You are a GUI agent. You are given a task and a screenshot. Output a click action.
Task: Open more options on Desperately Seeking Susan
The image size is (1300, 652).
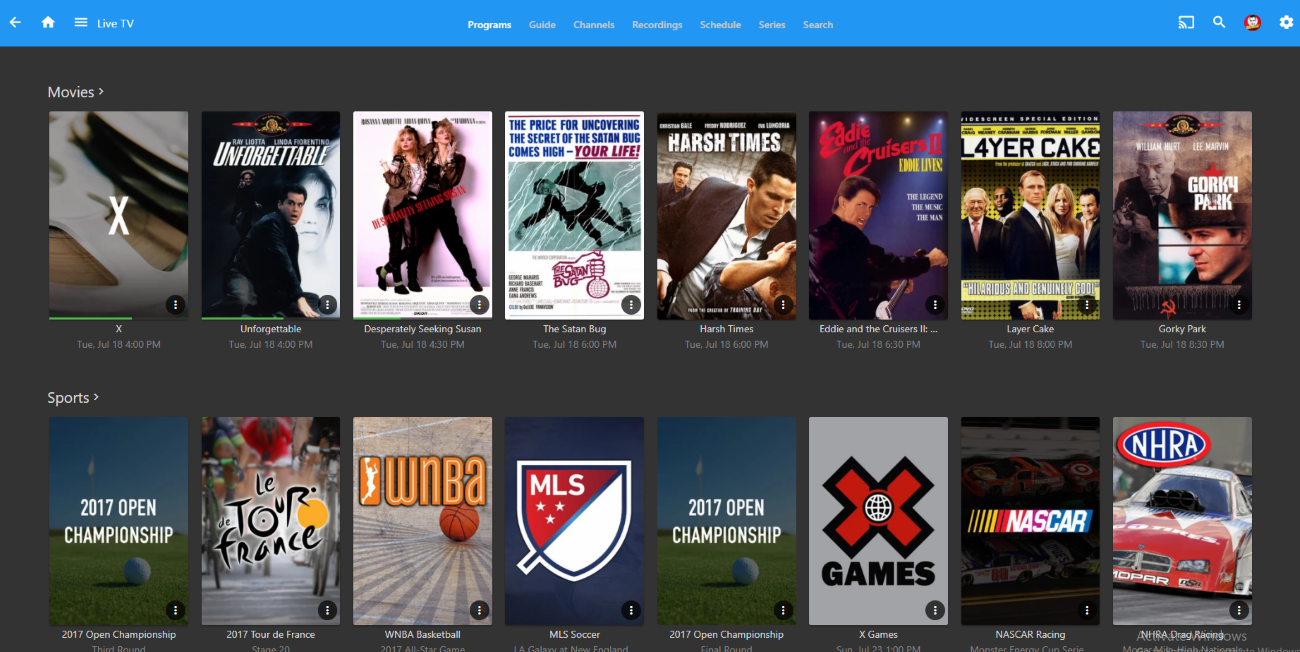[479, 304]
